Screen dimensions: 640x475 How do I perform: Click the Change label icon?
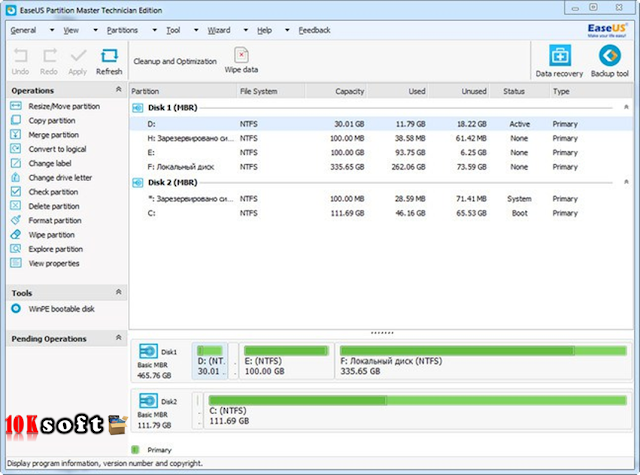(x=16, y=163)
